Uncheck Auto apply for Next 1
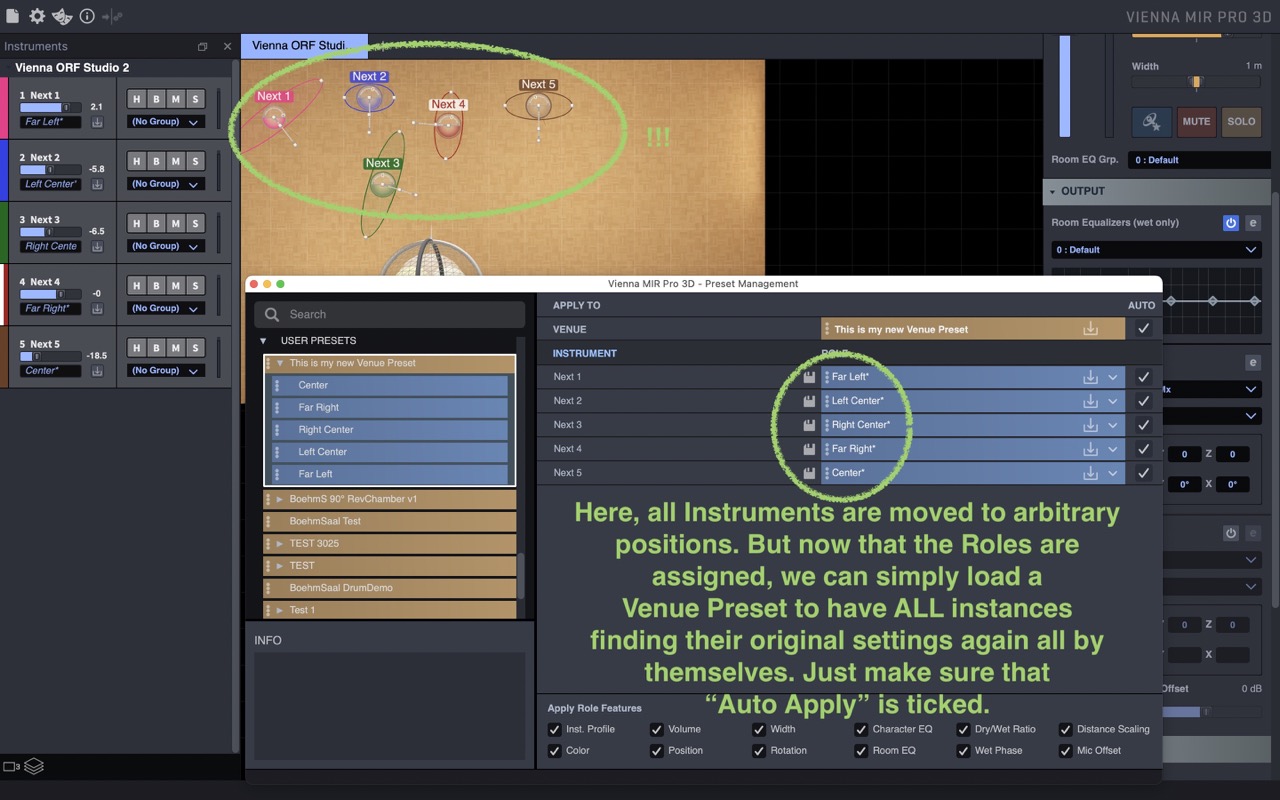This screenshot has width=1280, height=800. click(1143, 377)
